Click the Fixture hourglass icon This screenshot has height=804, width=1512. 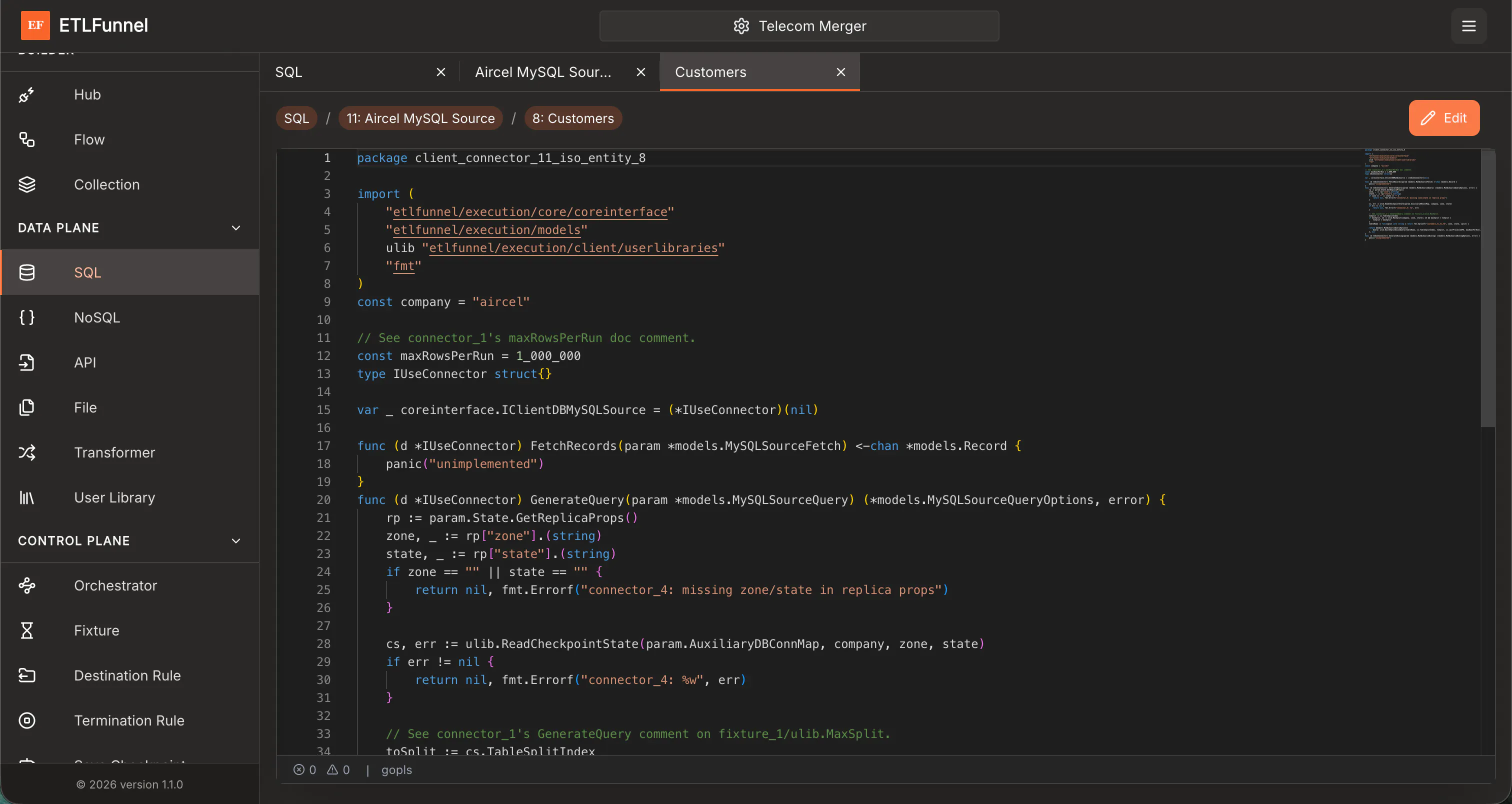27,630
